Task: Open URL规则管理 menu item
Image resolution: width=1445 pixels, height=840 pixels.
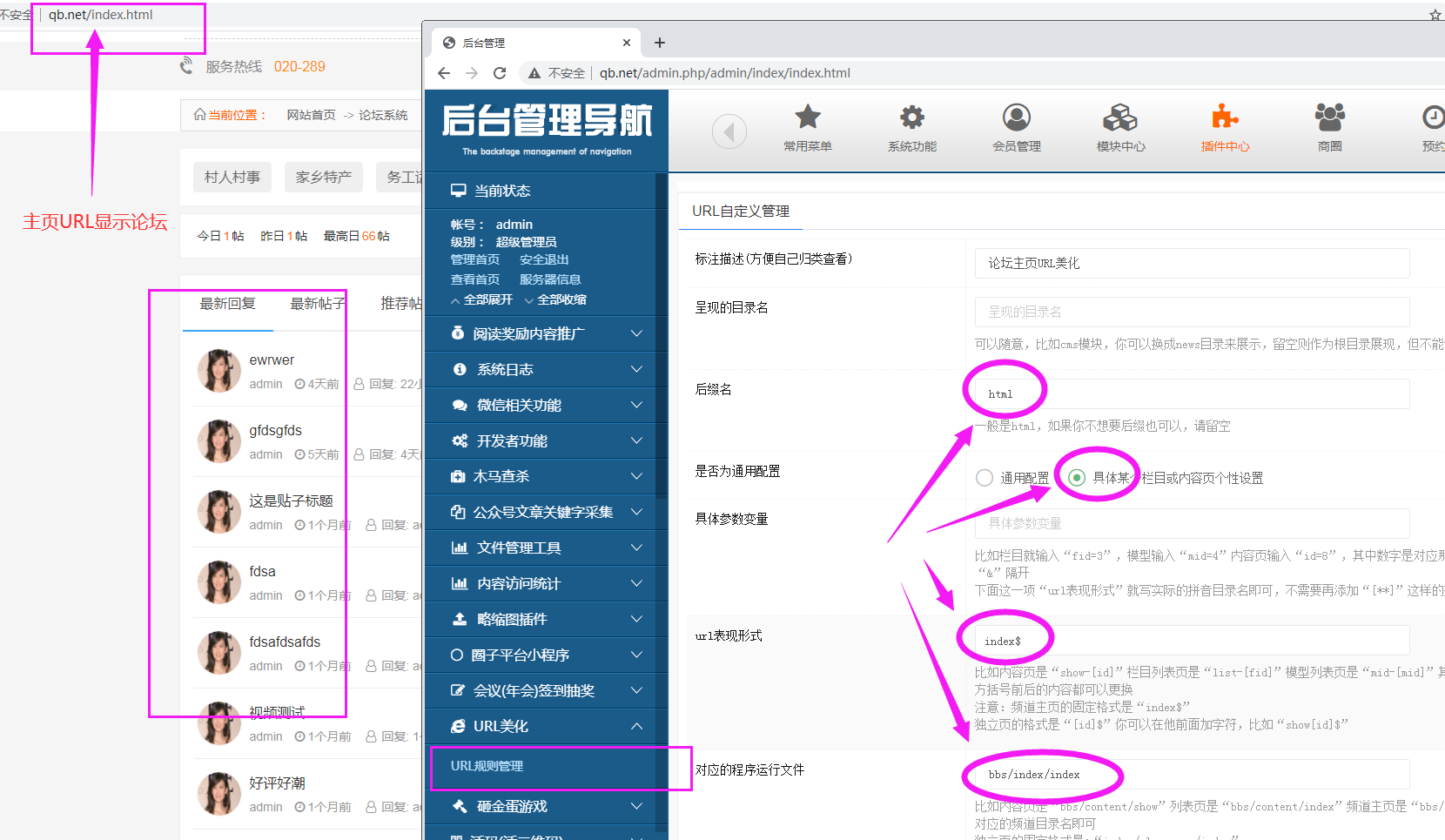Action: 487,766
